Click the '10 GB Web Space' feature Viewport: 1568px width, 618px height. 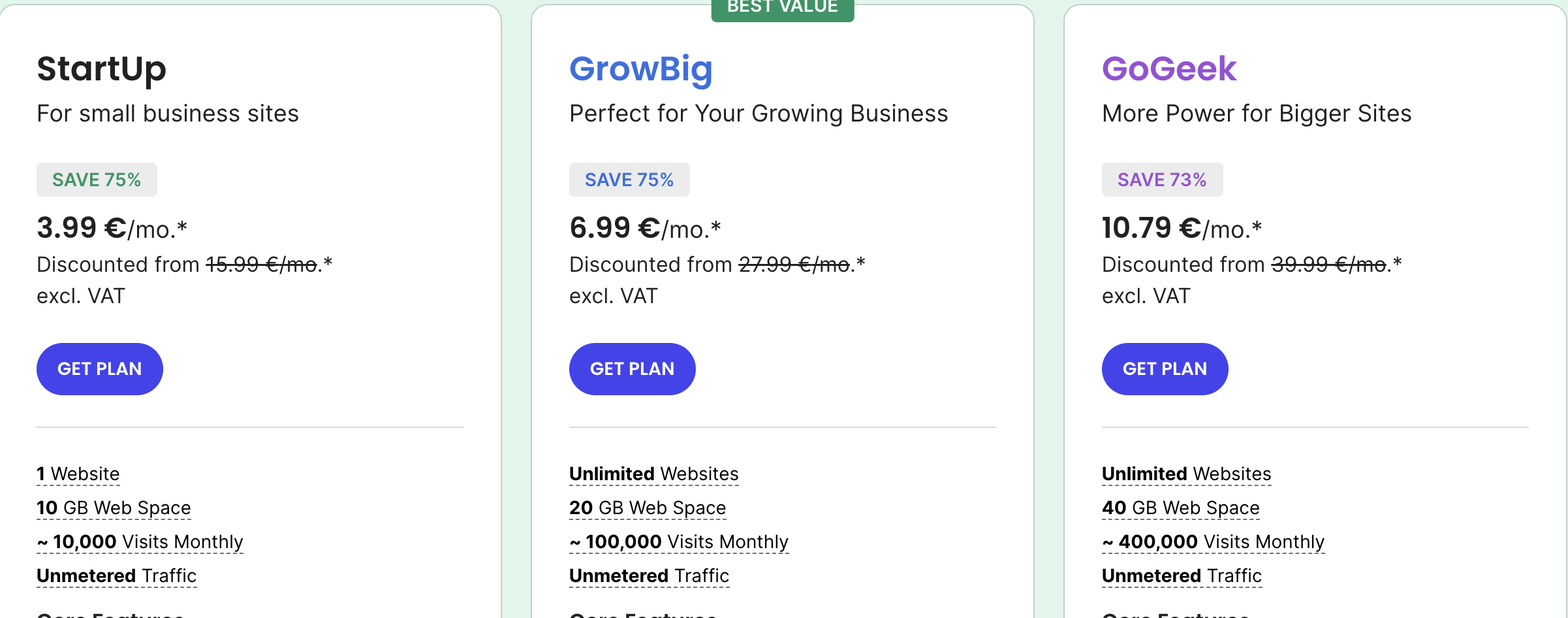114,508
